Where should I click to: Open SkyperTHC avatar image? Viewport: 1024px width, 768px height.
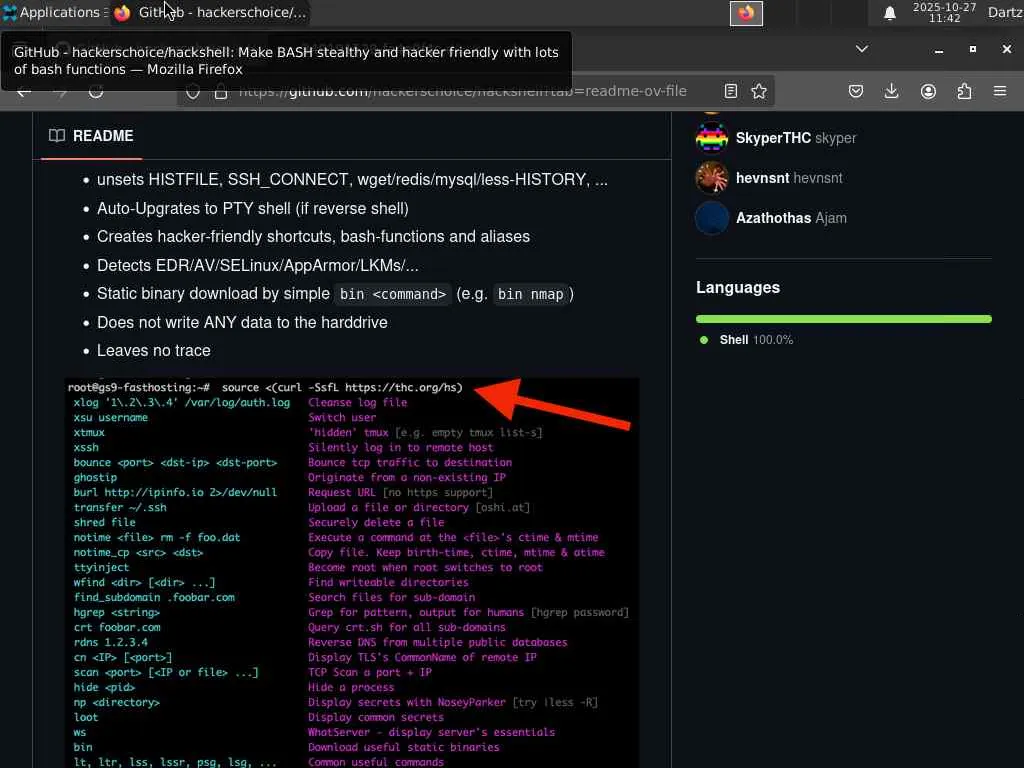(x=712, y=138)
